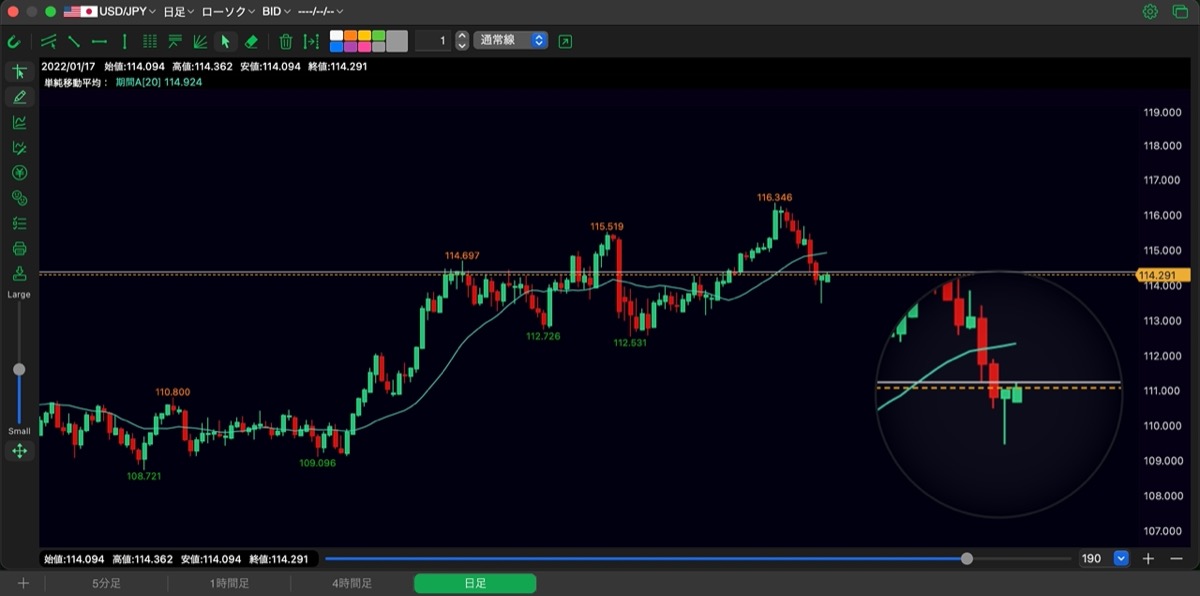Screen dimensions: 1200x596
Task: Click the multi-window layout icon
Action: click(x=1180, y=12)
